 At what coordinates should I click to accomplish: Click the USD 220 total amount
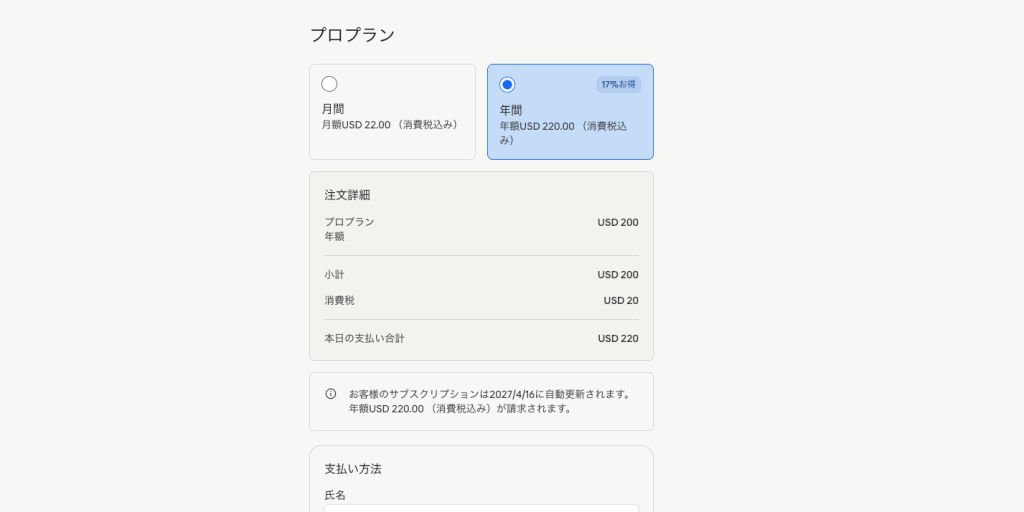click(617, 339)
